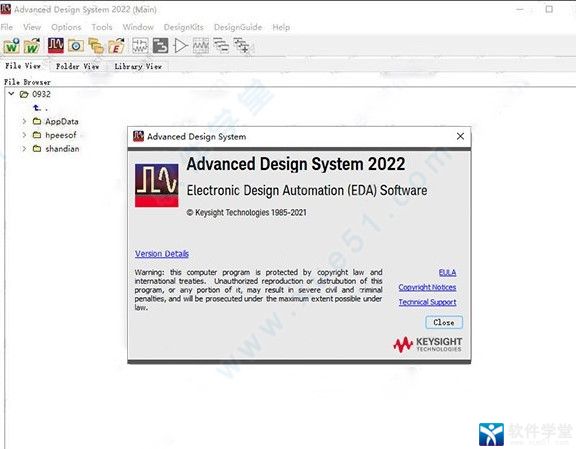576x449 pixels.
Task: Close the About dialog with the X
Action: tap(460, 136)
